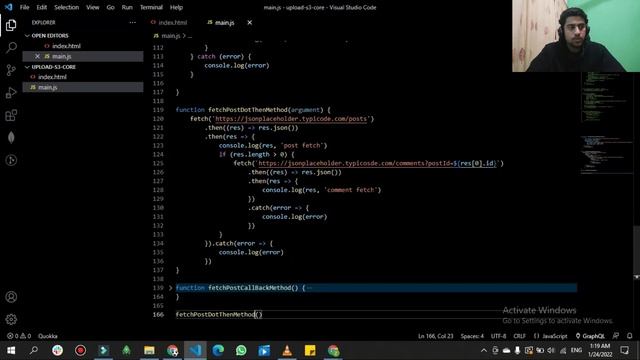
Task: Open index.html in UPLOAD-S3-CORE folder
Action: 52,77
